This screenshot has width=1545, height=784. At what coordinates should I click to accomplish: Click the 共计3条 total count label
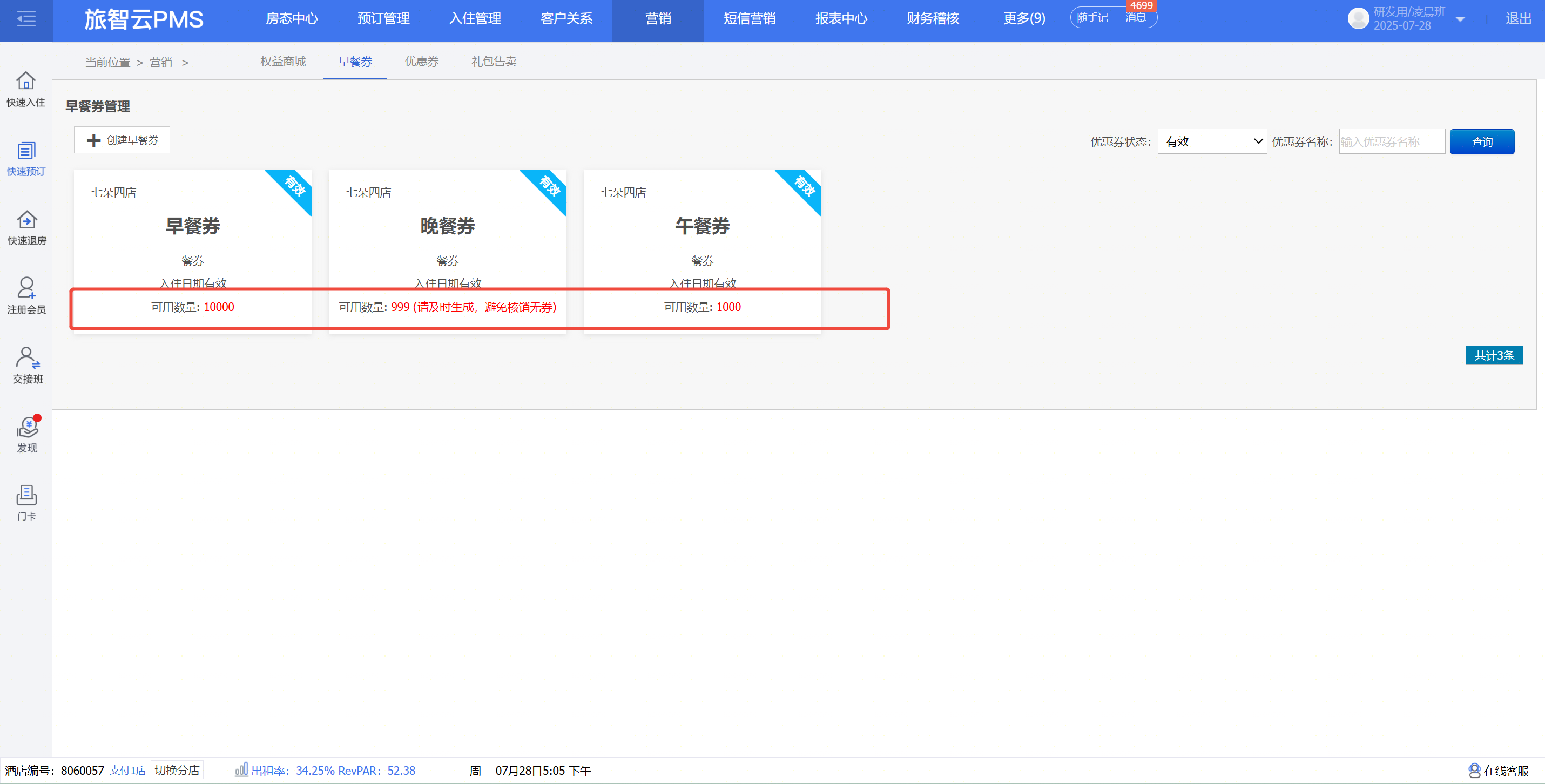tap(1494, 355)
